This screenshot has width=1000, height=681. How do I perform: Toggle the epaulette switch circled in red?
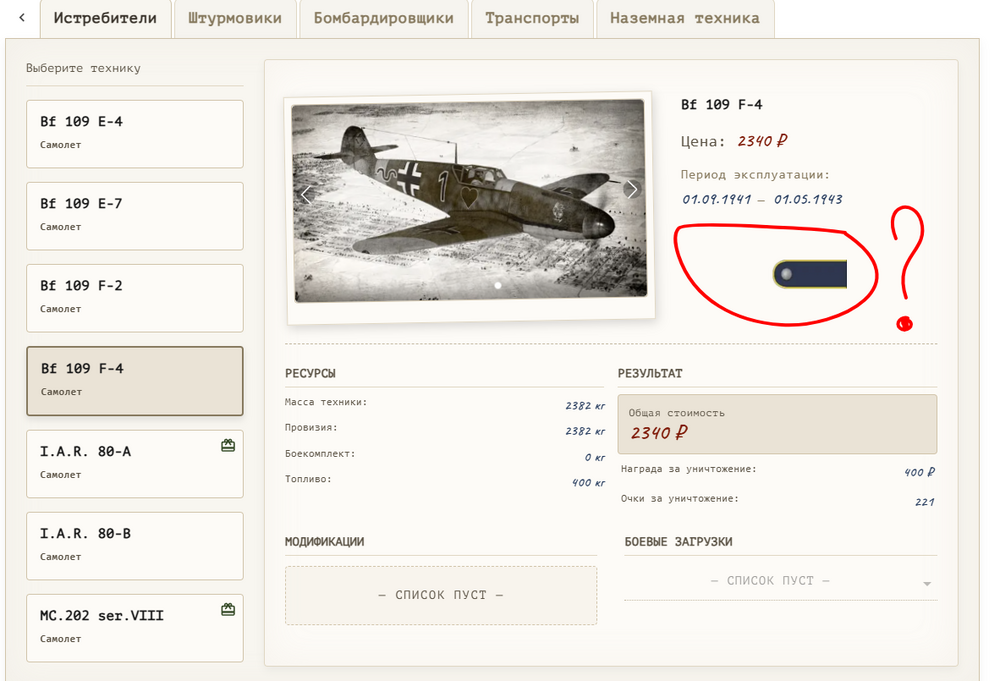click(810, 272)
